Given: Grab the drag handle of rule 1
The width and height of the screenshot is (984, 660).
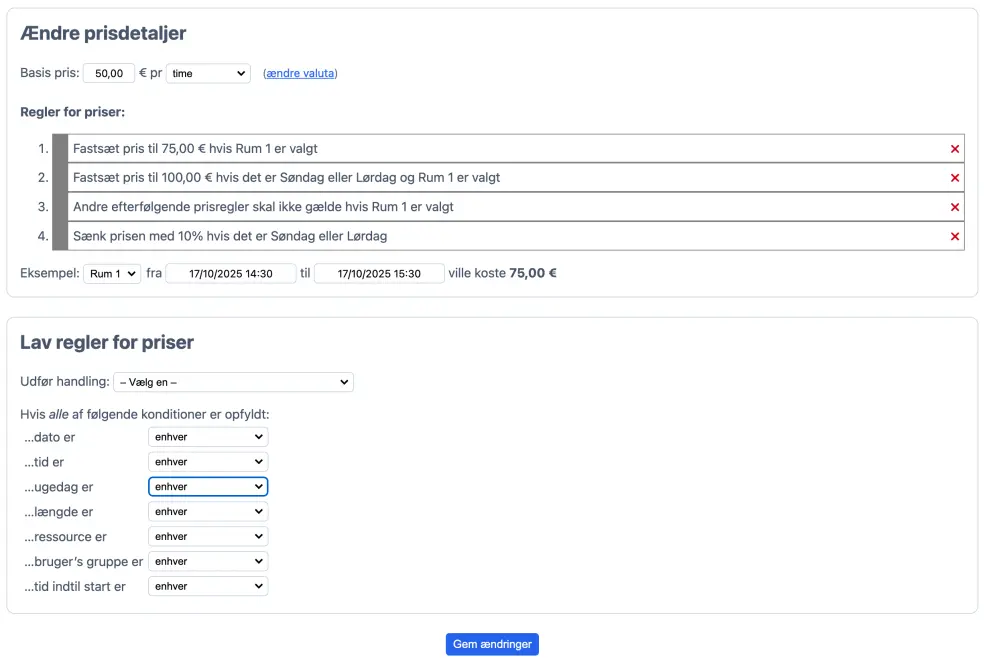Looking at the screenshot, I should click(x=59, y=149).
